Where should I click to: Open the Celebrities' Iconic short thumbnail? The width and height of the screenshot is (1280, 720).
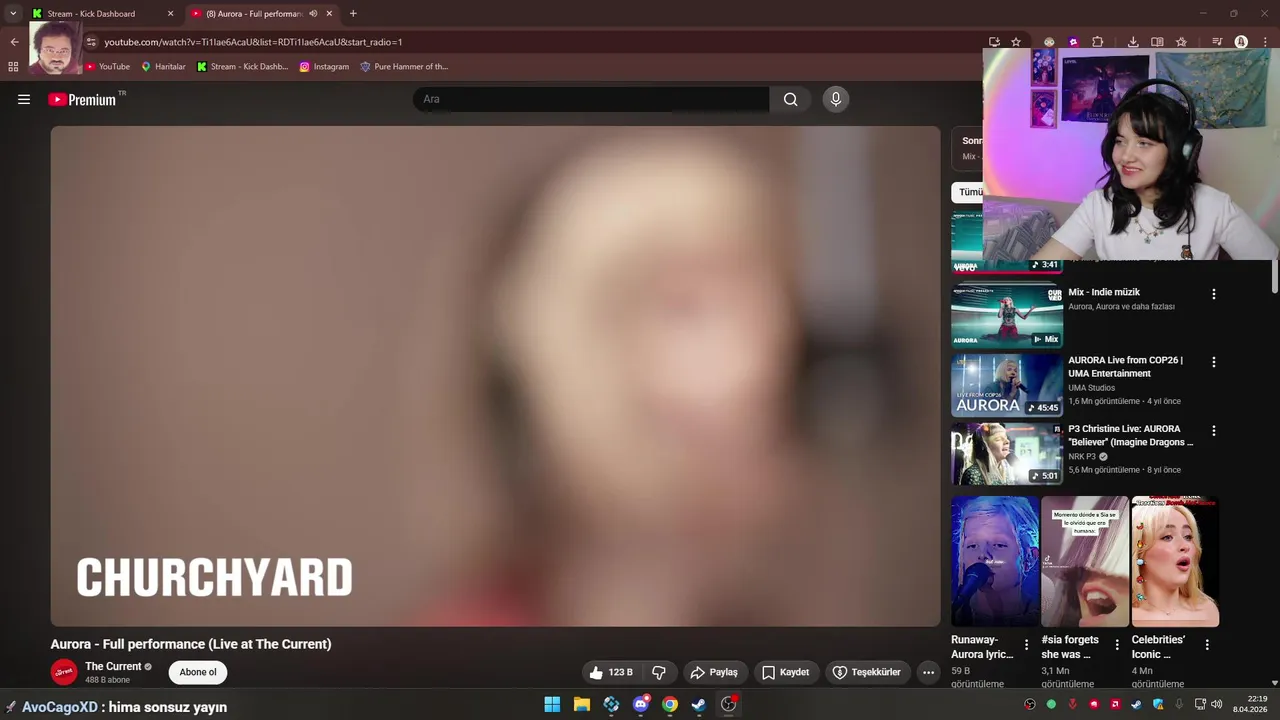(1175, 561)
